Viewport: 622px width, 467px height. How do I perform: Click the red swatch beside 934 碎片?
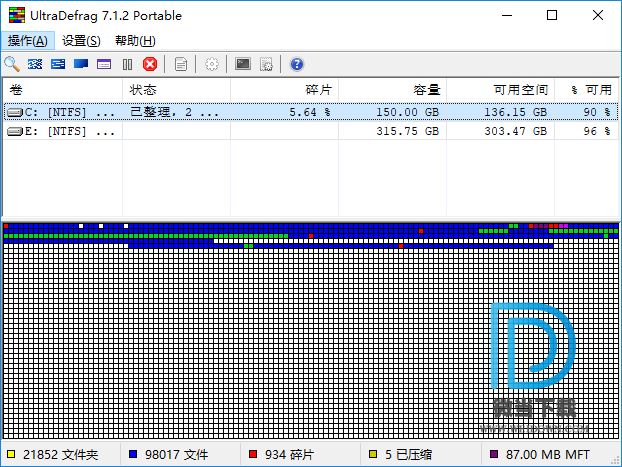[x=253, y=454]
